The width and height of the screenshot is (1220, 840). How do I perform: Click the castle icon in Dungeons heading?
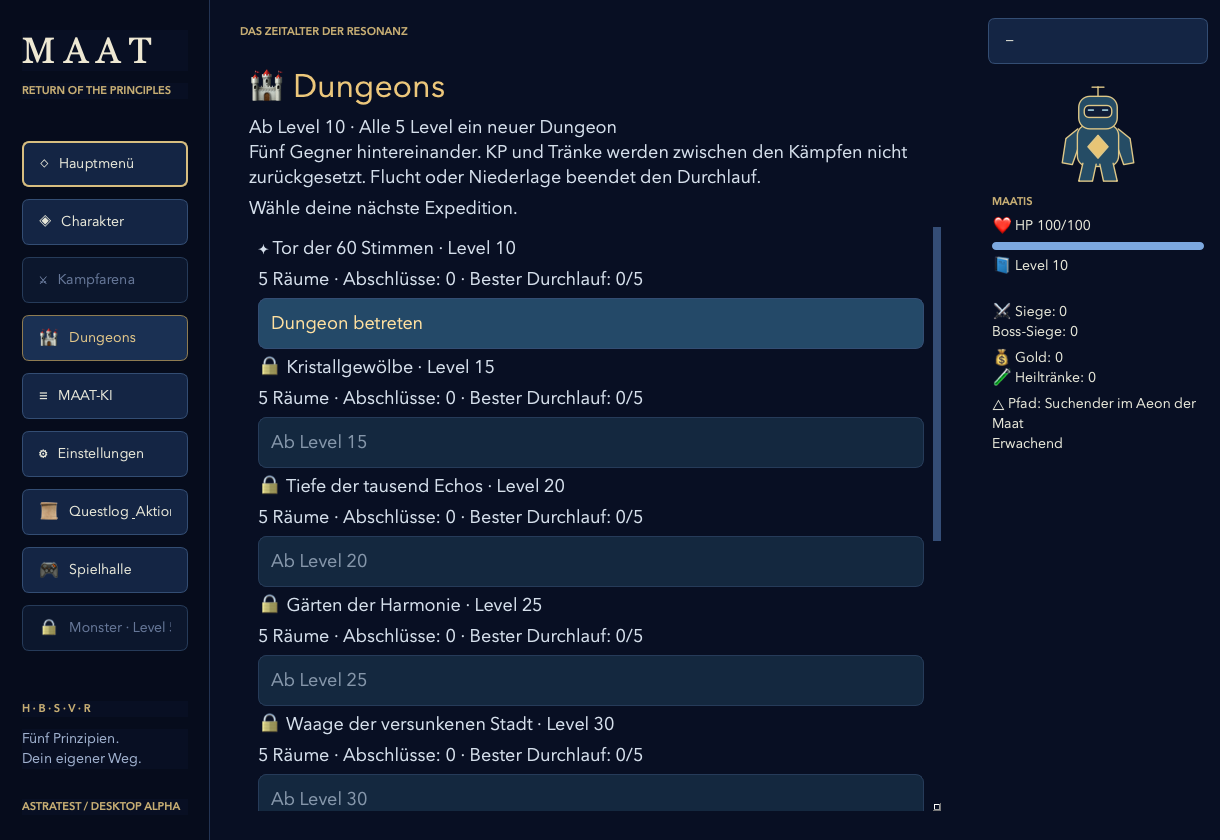266,86
